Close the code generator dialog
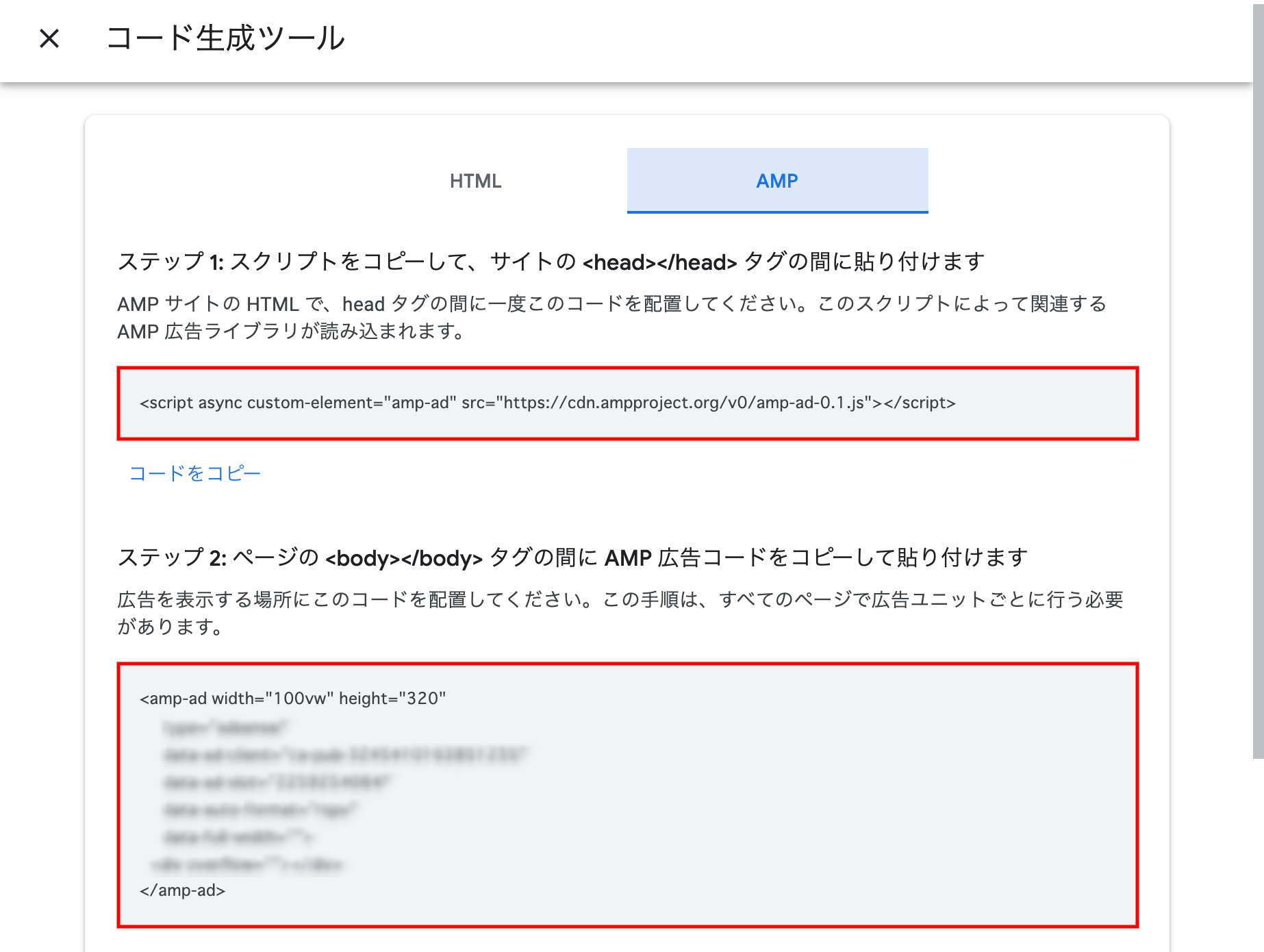The image size is (1264, 952). pos(49,38)
